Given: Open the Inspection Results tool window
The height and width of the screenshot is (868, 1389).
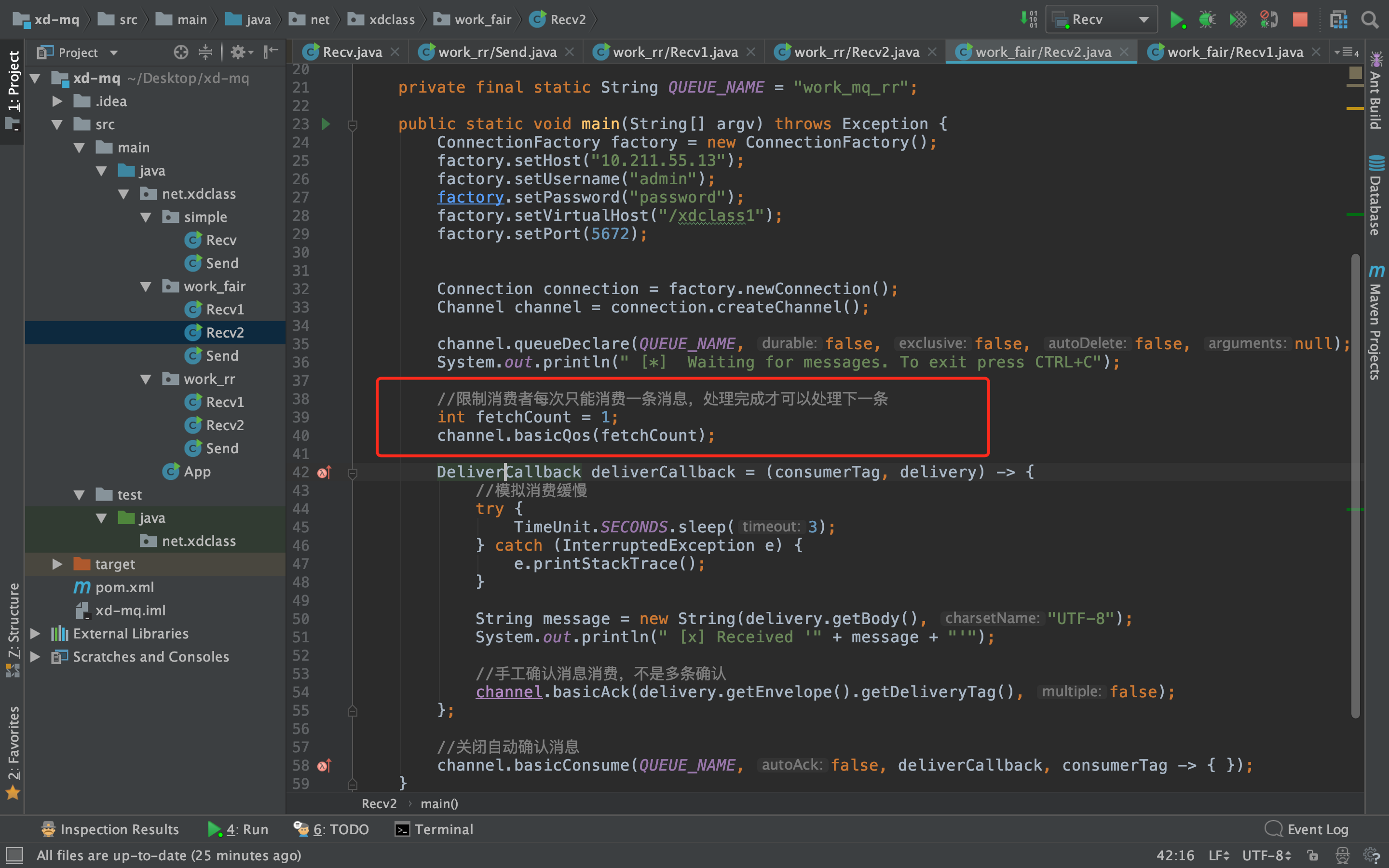Looking at the screenshot, I should (x=110, y=829).
